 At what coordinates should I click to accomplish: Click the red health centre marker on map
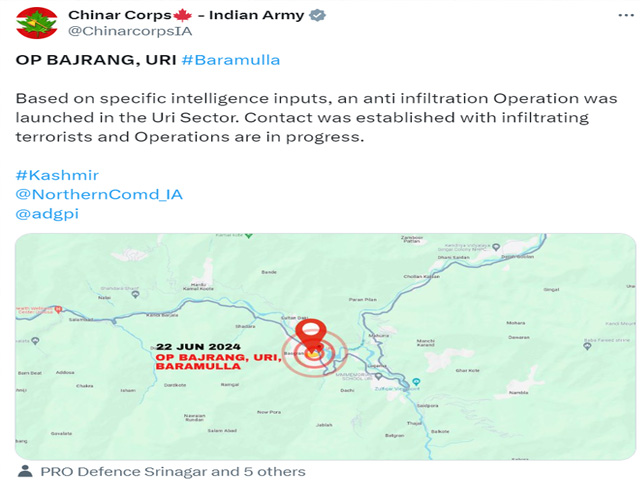pos(58,309)
